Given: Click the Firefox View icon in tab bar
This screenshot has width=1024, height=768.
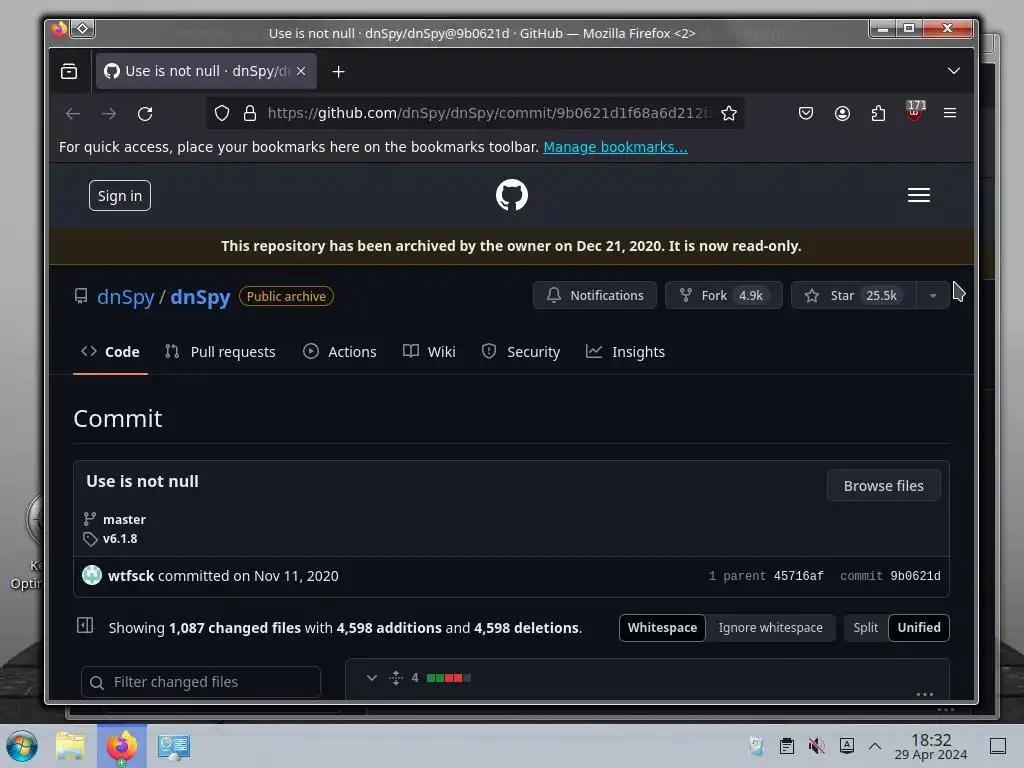Looking at the screenshot, I should point(69,71).
